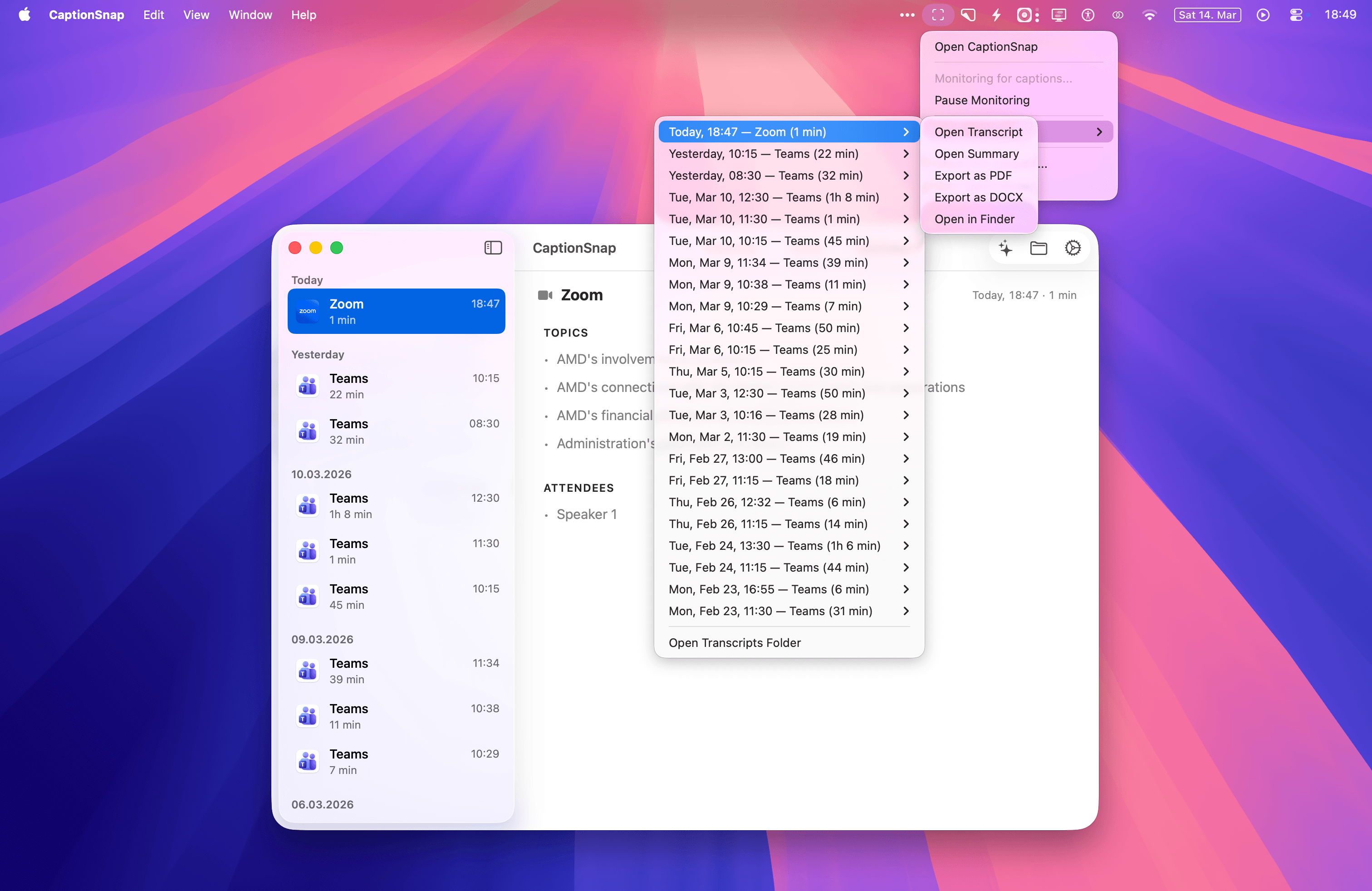Image resolution: width=1372 pixels, height=891 pixels.
Task: Toggle the sidebar panel icon
Action: tap(493, 248)
